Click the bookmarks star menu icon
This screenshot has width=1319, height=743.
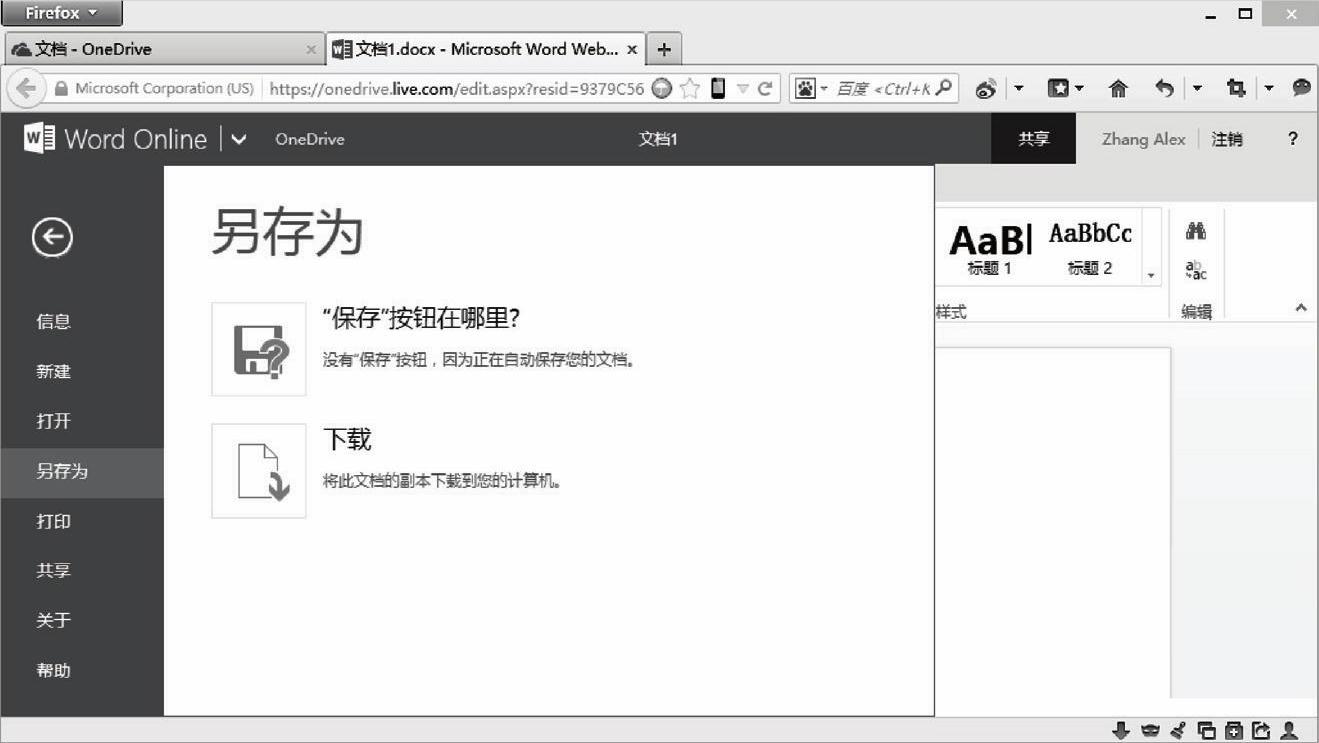(x=1058, y=88)
